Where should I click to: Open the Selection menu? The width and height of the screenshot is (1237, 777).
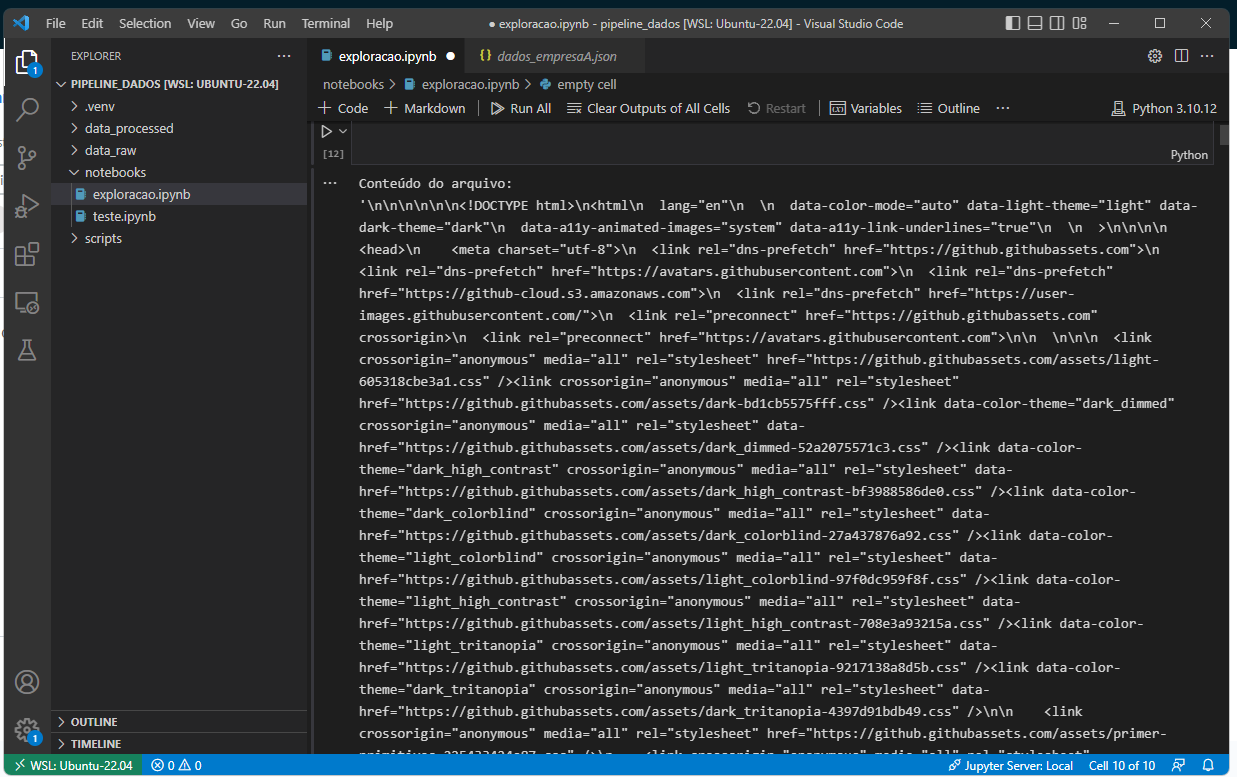(x=145, y=23)
